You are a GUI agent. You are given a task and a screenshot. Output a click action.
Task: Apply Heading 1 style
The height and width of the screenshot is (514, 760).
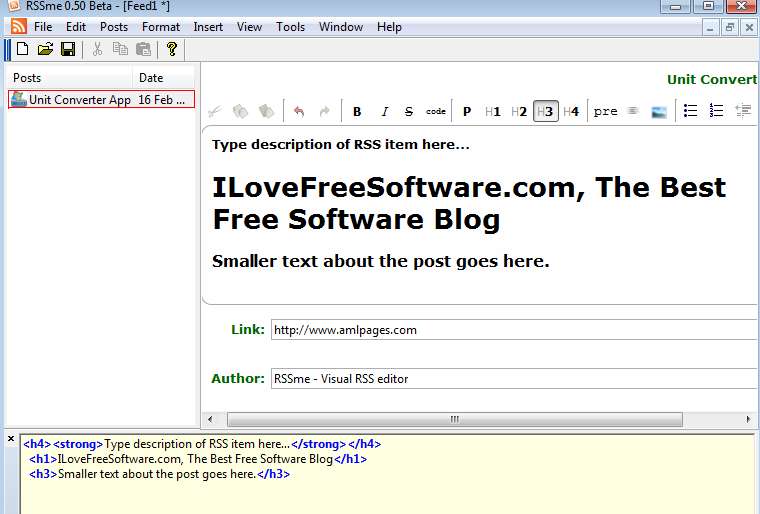tap(493, 112)
